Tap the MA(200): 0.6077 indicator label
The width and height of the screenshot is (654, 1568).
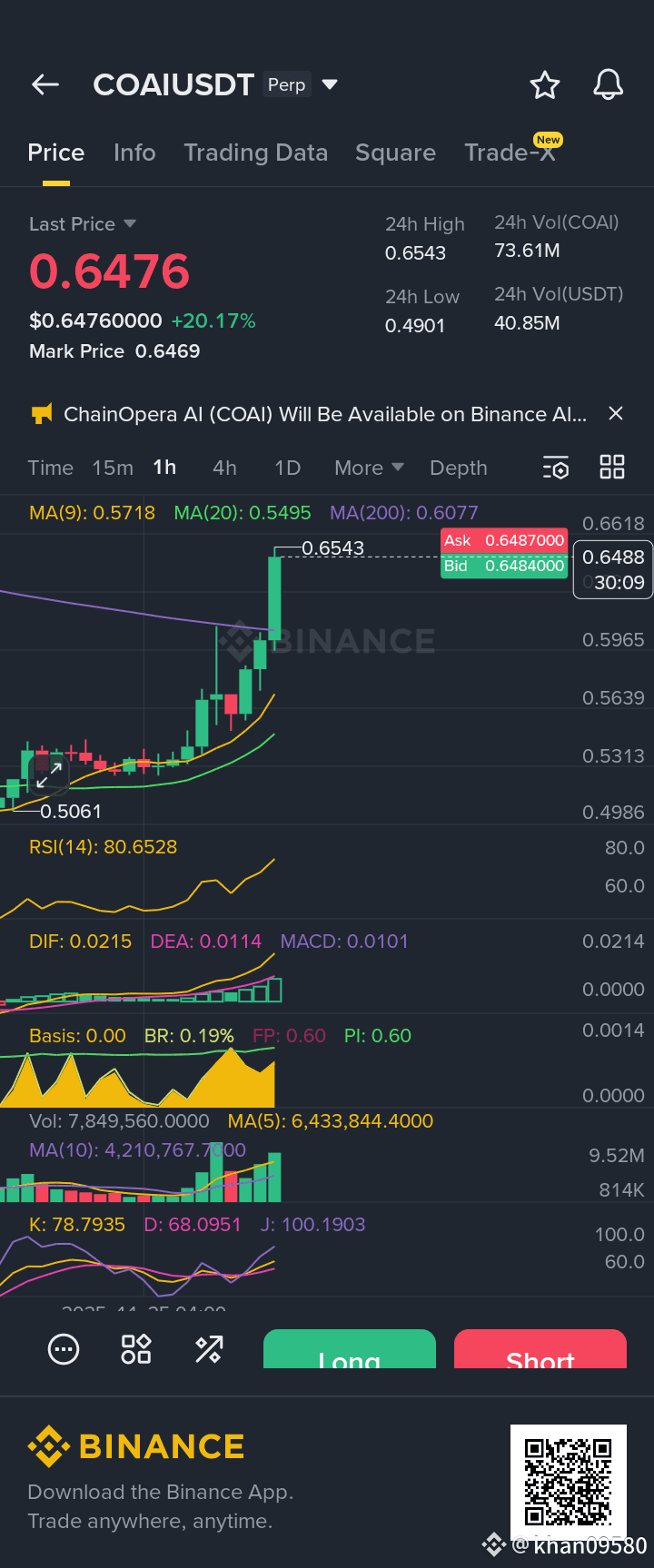404,513
